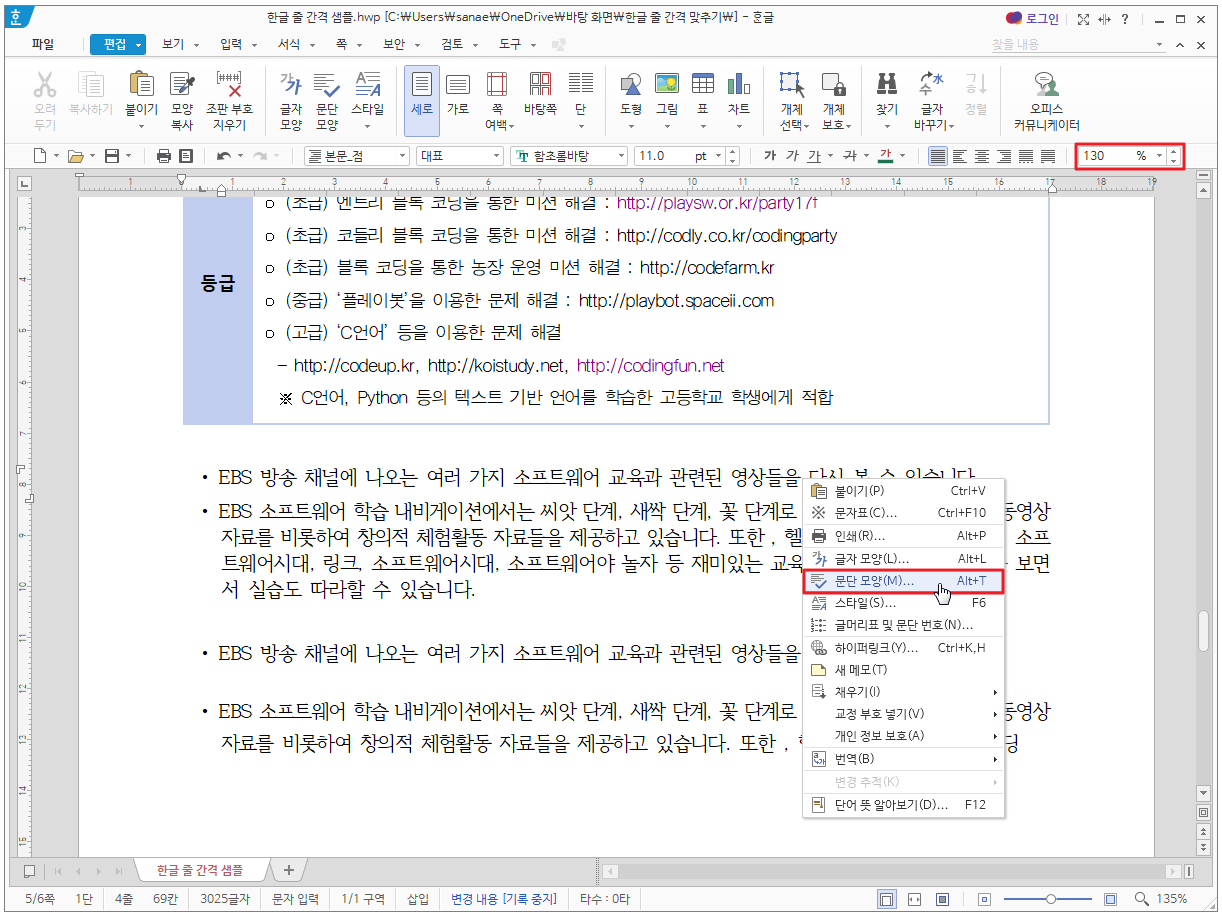Click the vertical scrollbar thumb
Viewport: 1222px width, 918px height.
[1204, 631]
